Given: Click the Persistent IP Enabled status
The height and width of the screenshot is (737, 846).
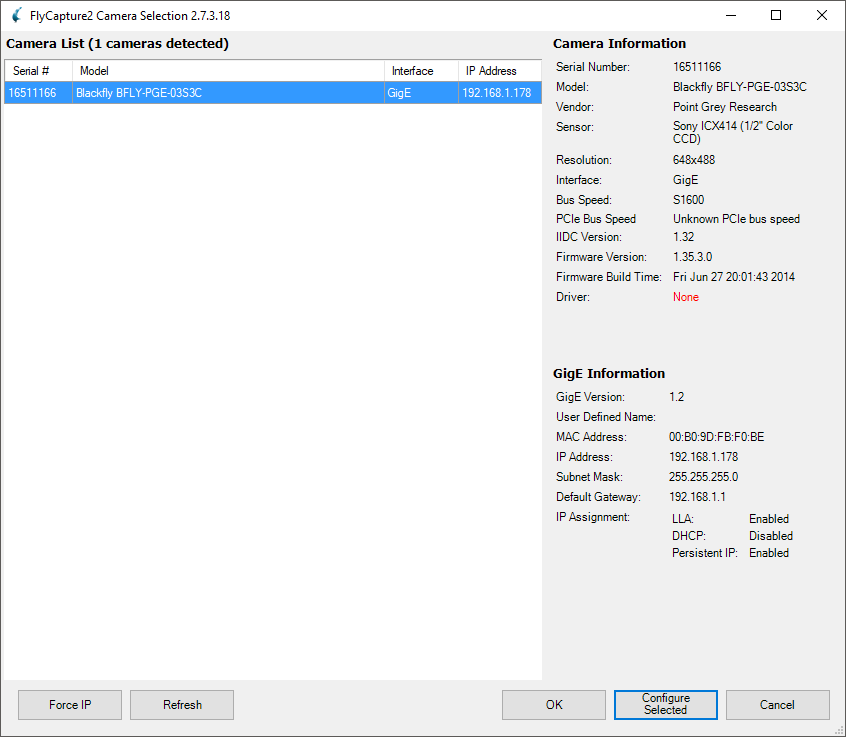Looking at the screenshot, I should click(768, 553).
